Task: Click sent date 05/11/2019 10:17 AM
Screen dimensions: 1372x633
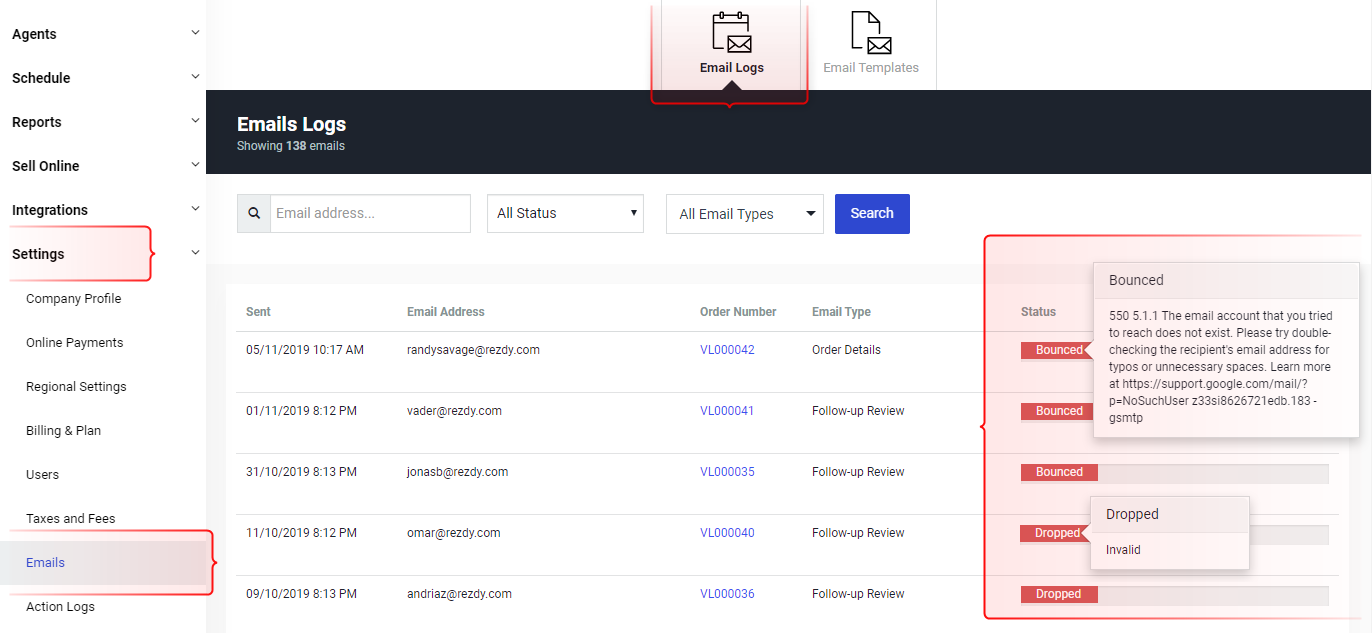Action: (305, 350)
